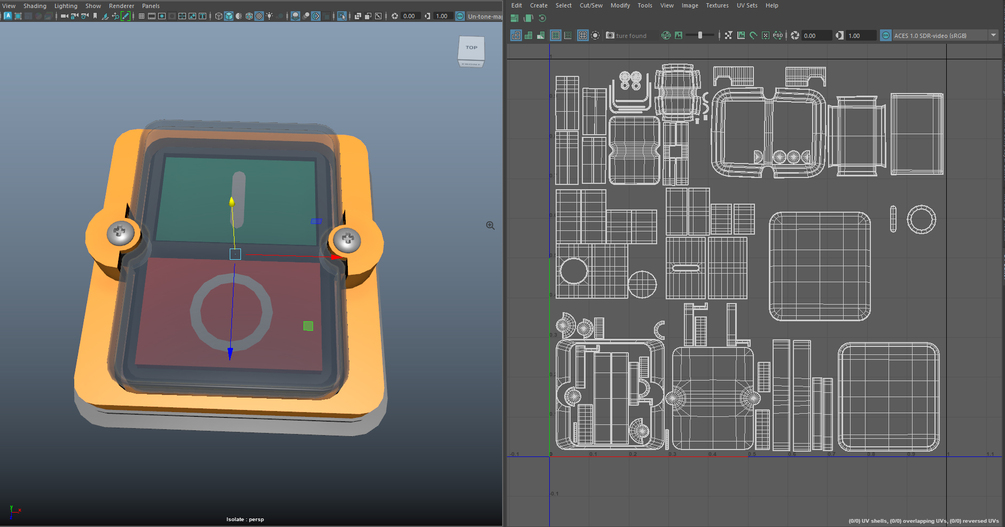Toggle UV wireframe display icon
This screenshot has width=1005, height=527.
[x=516, y=35]
